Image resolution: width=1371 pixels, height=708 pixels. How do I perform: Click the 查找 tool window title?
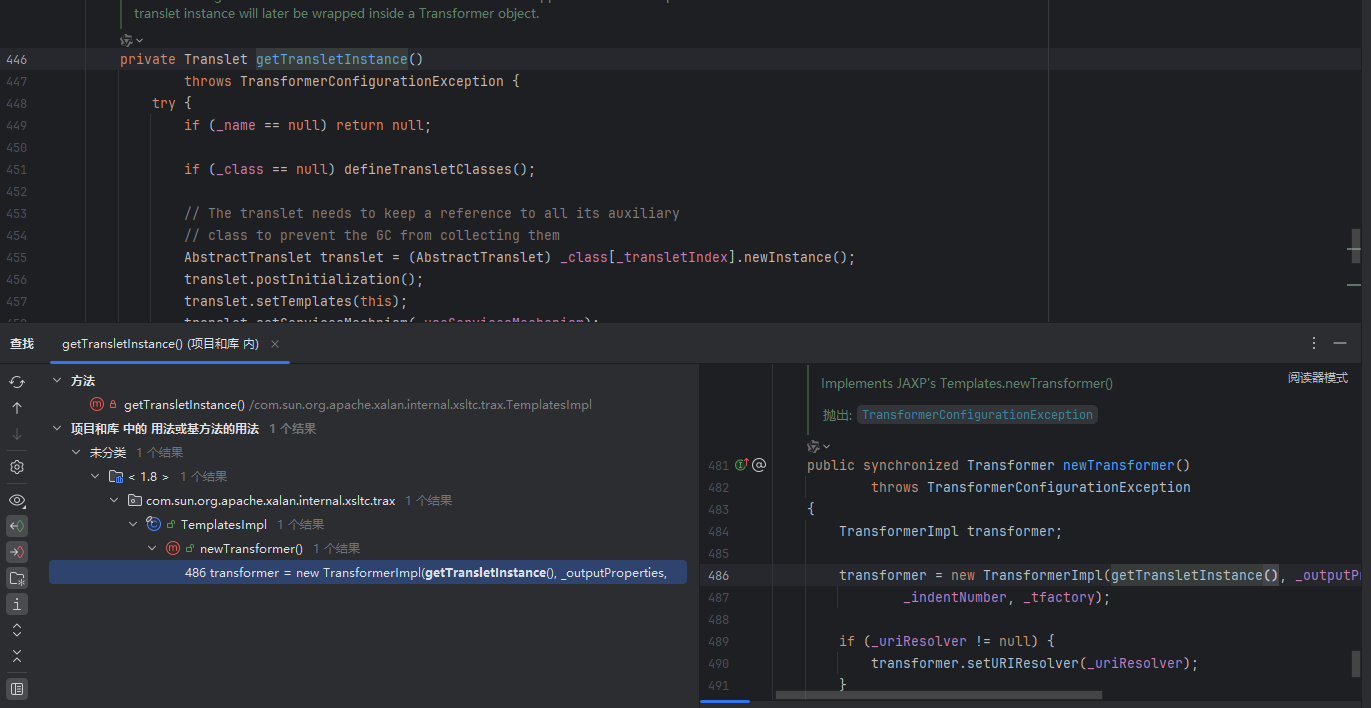(x=22, y=344)
